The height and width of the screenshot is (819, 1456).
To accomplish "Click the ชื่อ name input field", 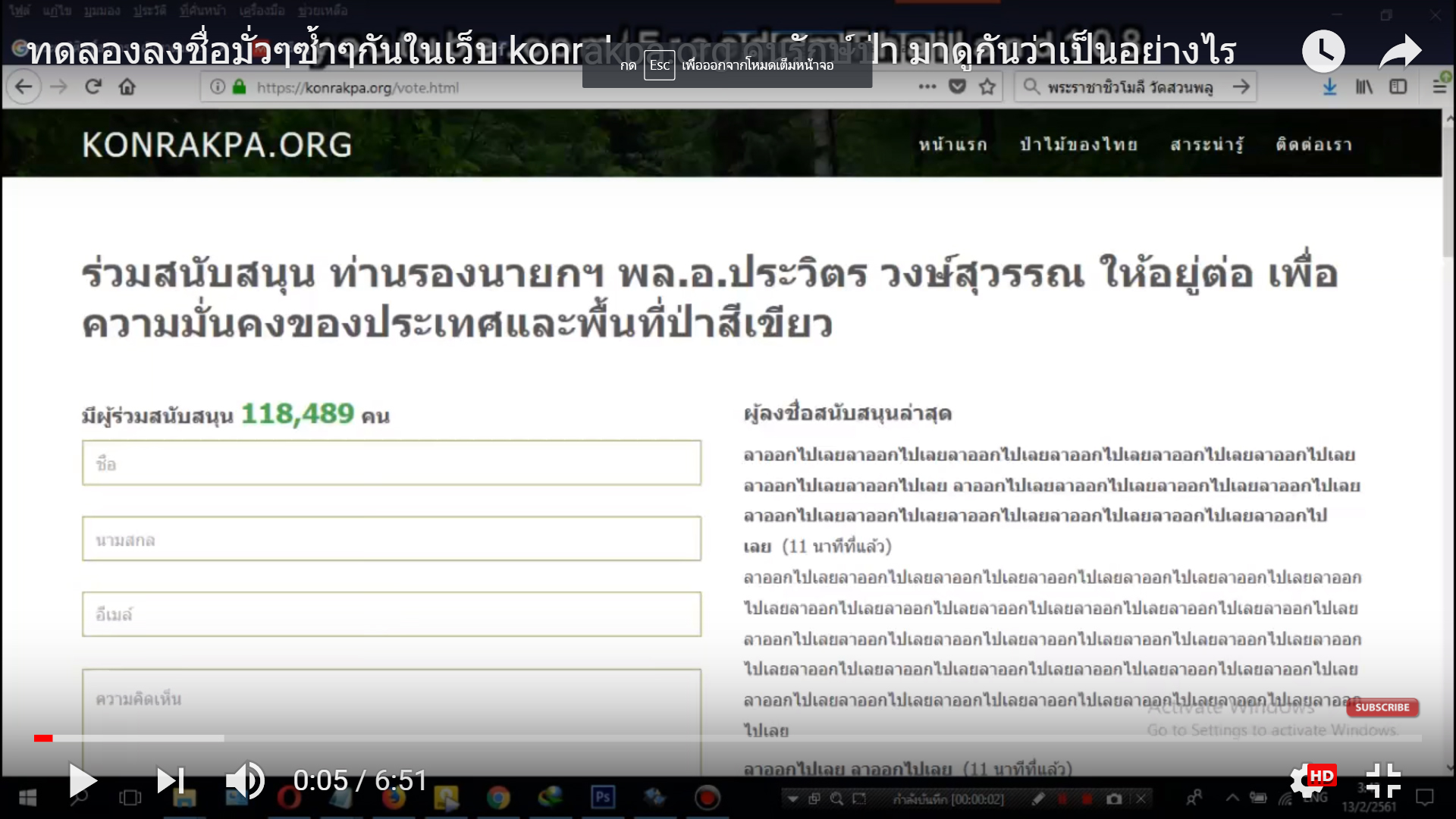I will click(x=391, y=463).
